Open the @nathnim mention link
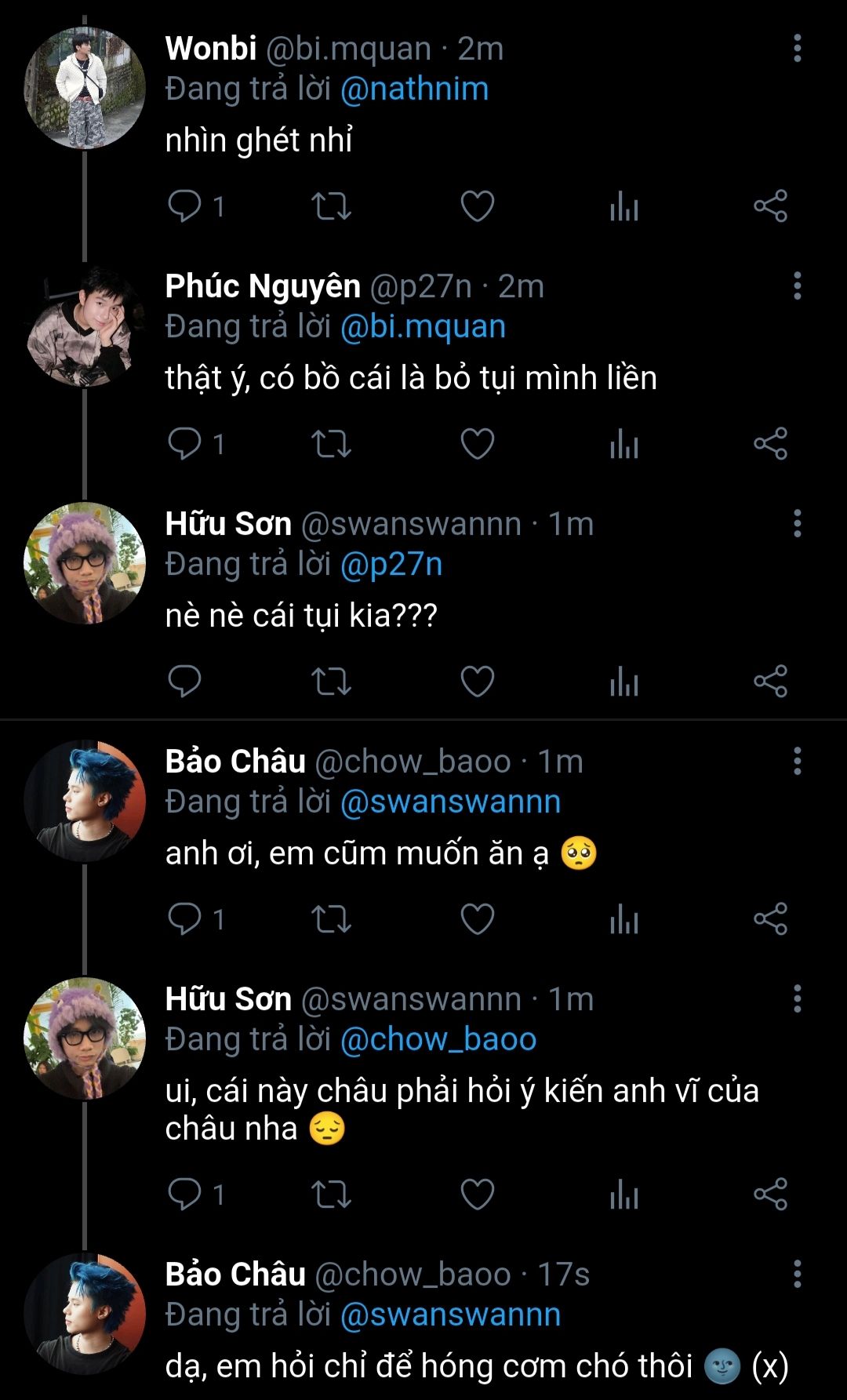The width and height of the screenshot is (847, 1400). point(414,89)
